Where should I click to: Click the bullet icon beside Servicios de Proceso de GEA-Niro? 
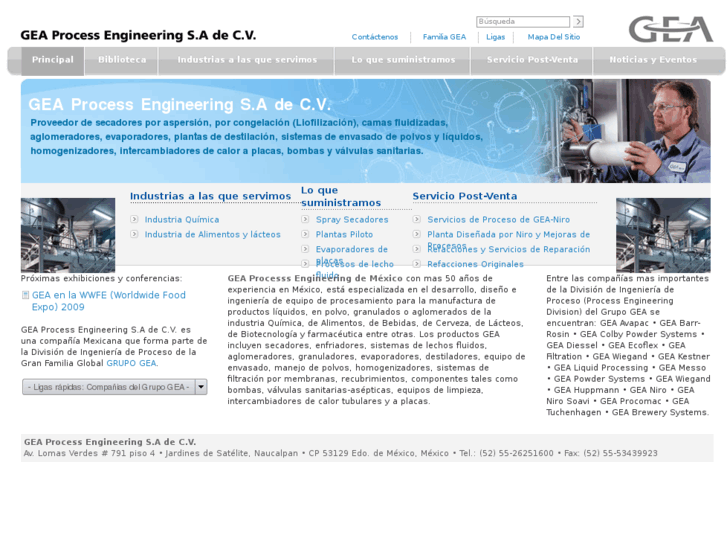click(417, 219)
